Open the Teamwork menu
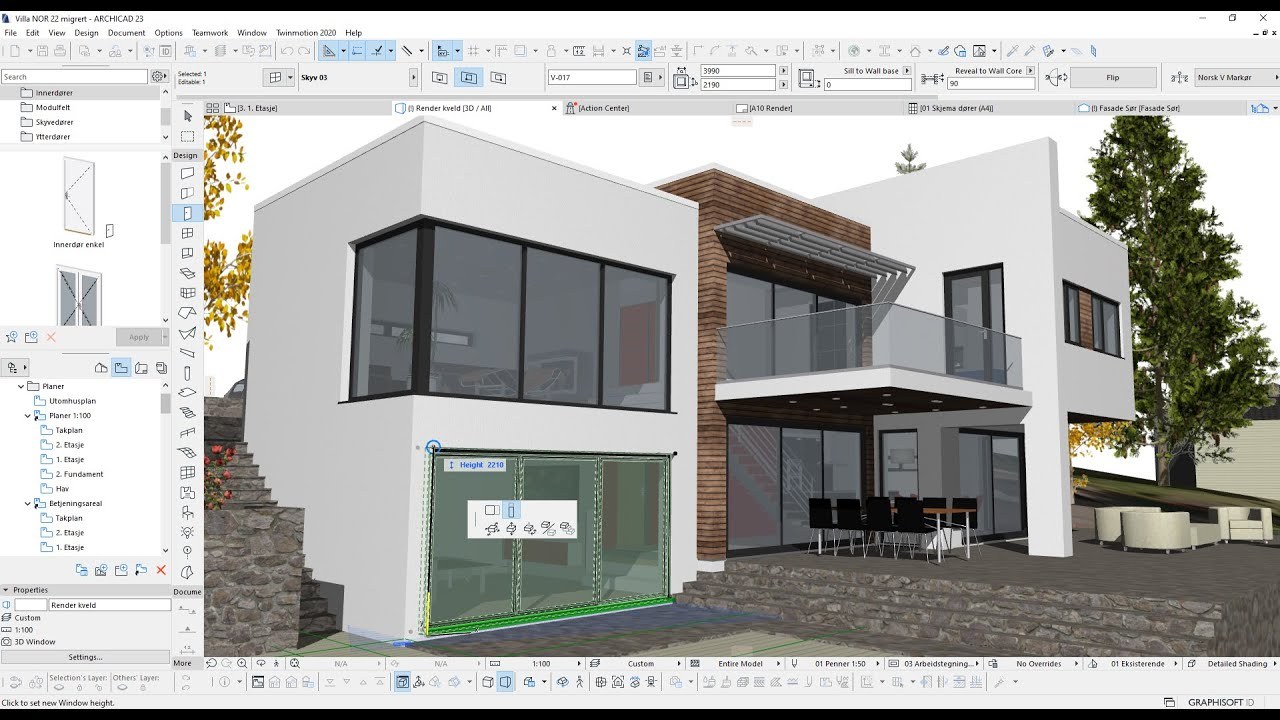Screen dimensions: 1280x720 (x=210, y=33)
